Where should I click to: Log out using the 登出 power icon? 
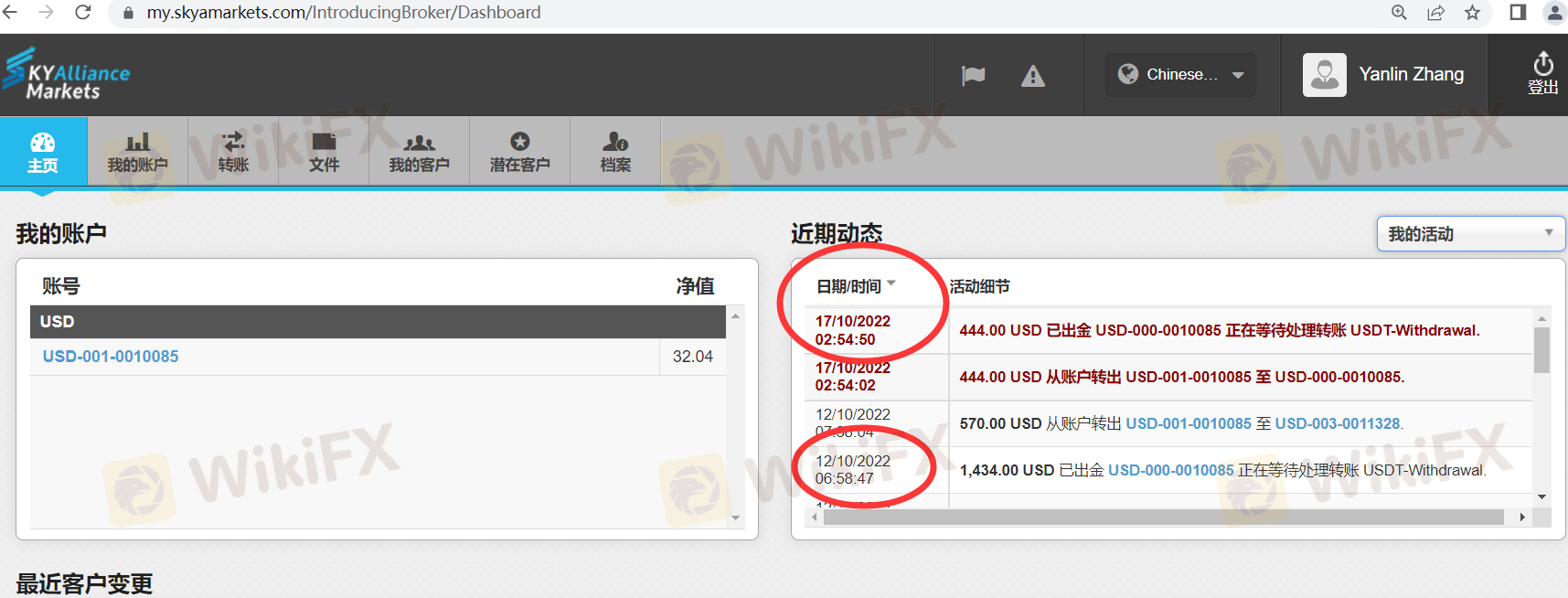(1543, 73)
